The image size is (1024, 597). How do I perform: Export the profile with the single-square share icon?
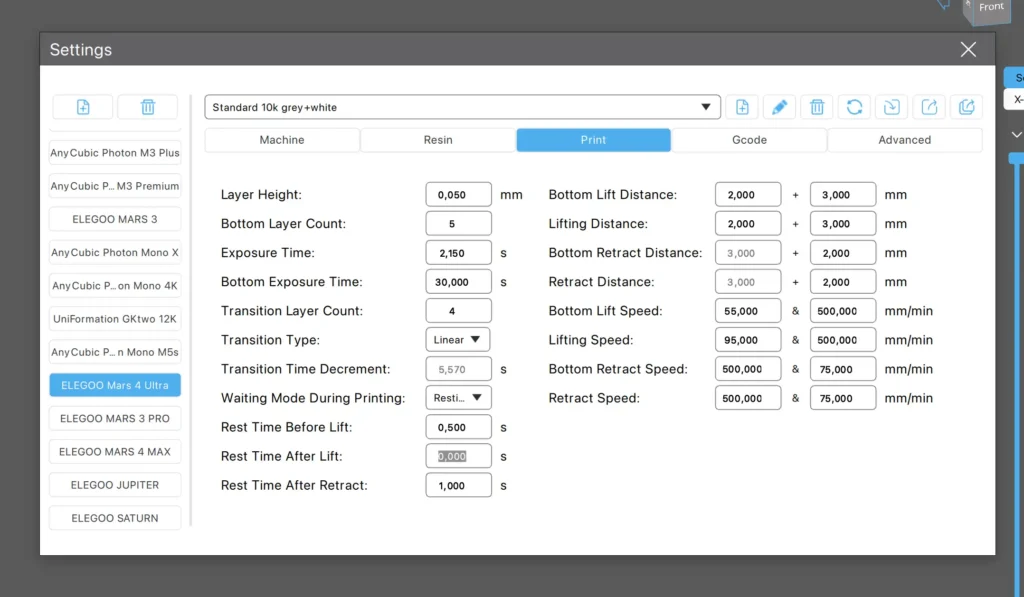[x=929, y=107]
